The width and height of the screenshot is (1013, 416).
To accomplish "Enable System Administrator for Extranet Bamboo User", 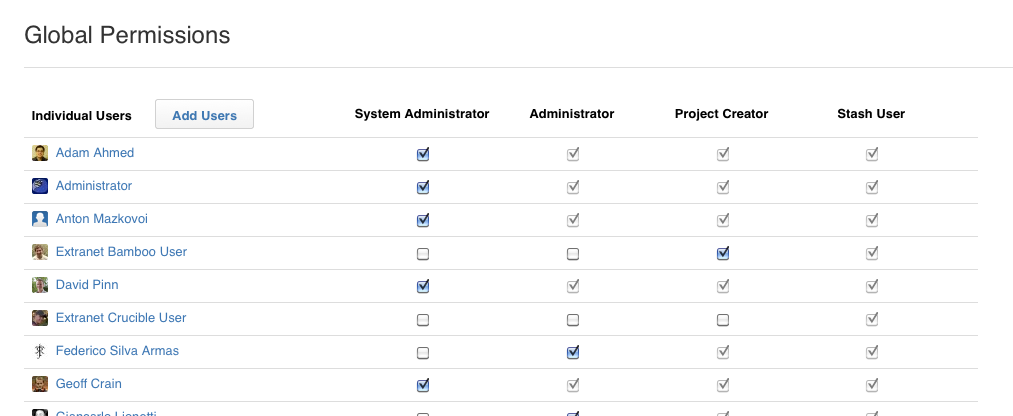I will [x=423, y=254].
